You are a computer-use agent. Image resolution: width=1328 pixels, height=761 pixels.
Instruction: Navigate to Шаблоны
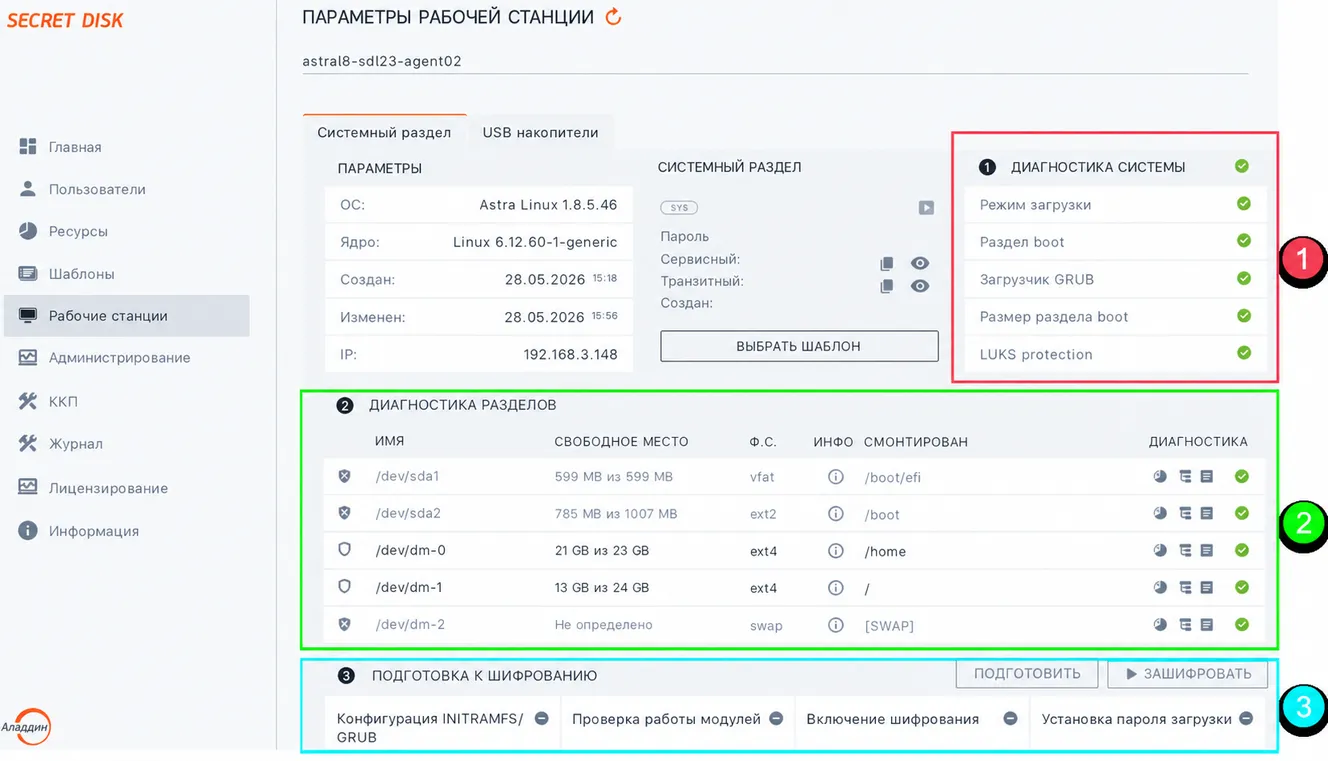click(x=81, y=273)
